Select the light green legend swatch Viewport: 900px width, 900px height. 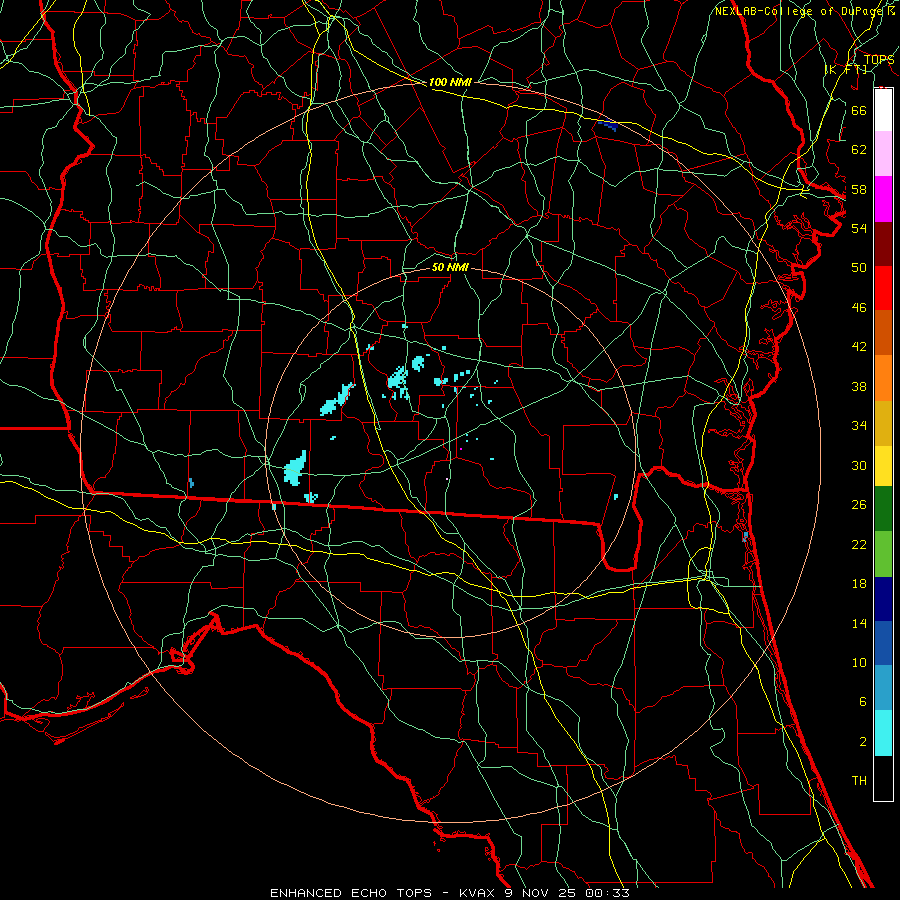(883, 554)
